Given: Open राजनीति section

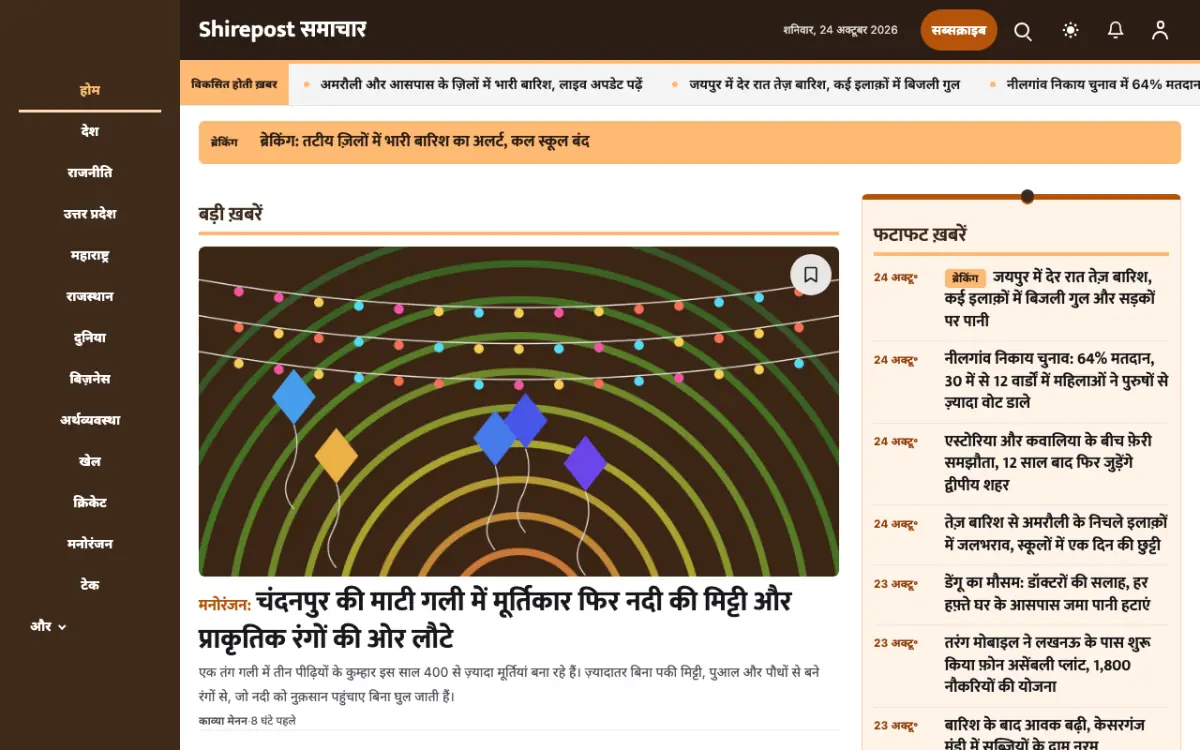Looking at the screenshot, I should pos(90,172).
